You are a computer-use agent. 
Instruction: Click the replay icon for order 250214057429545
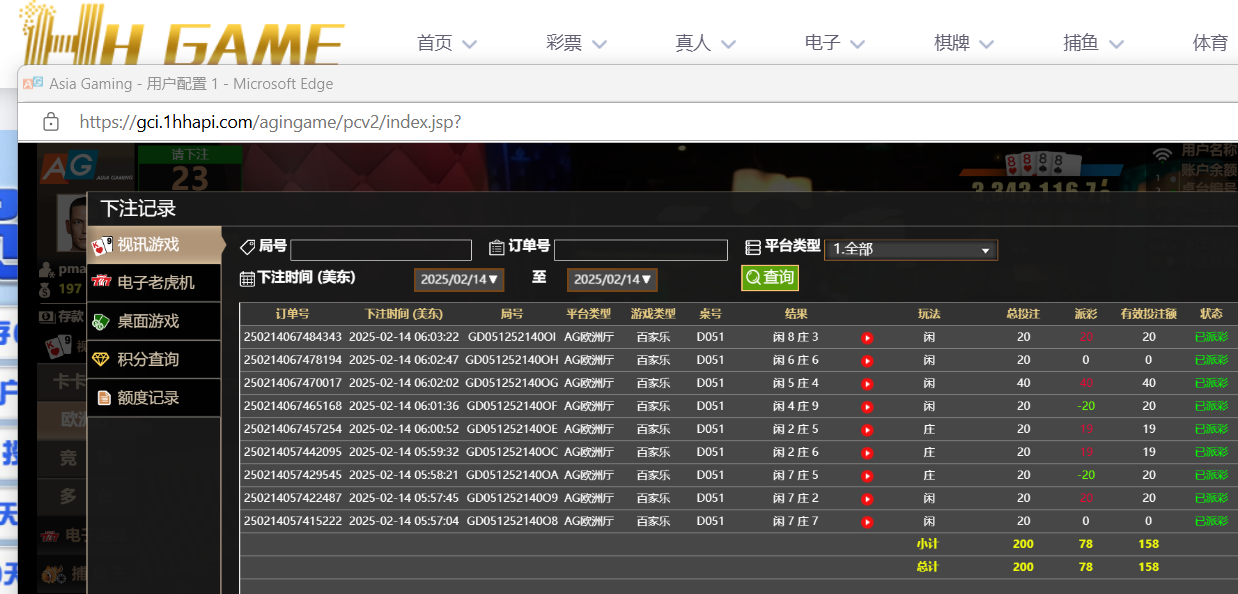pyautogui.click(x=867, y=476)
